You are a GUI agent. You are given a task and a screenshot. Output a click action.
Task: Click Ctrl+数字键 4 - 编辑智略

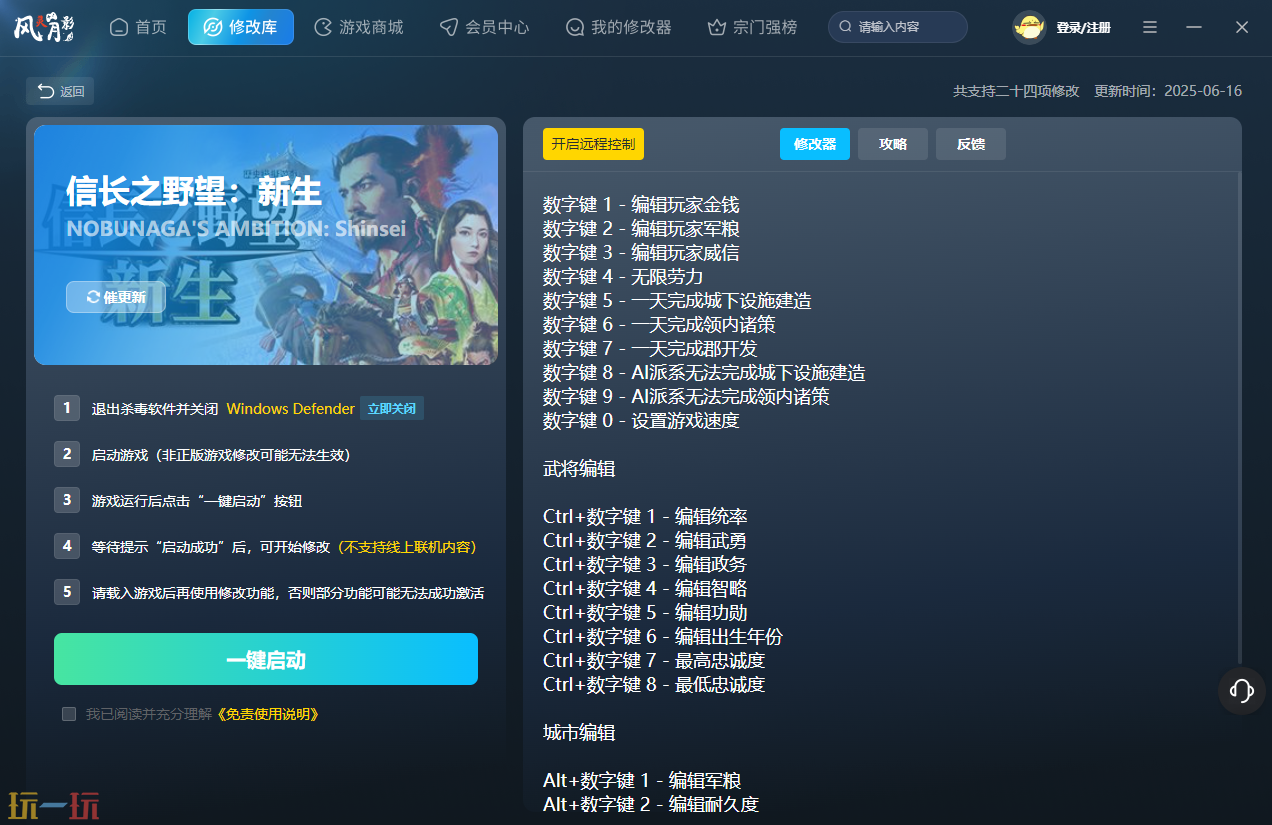tap(645, 589)
